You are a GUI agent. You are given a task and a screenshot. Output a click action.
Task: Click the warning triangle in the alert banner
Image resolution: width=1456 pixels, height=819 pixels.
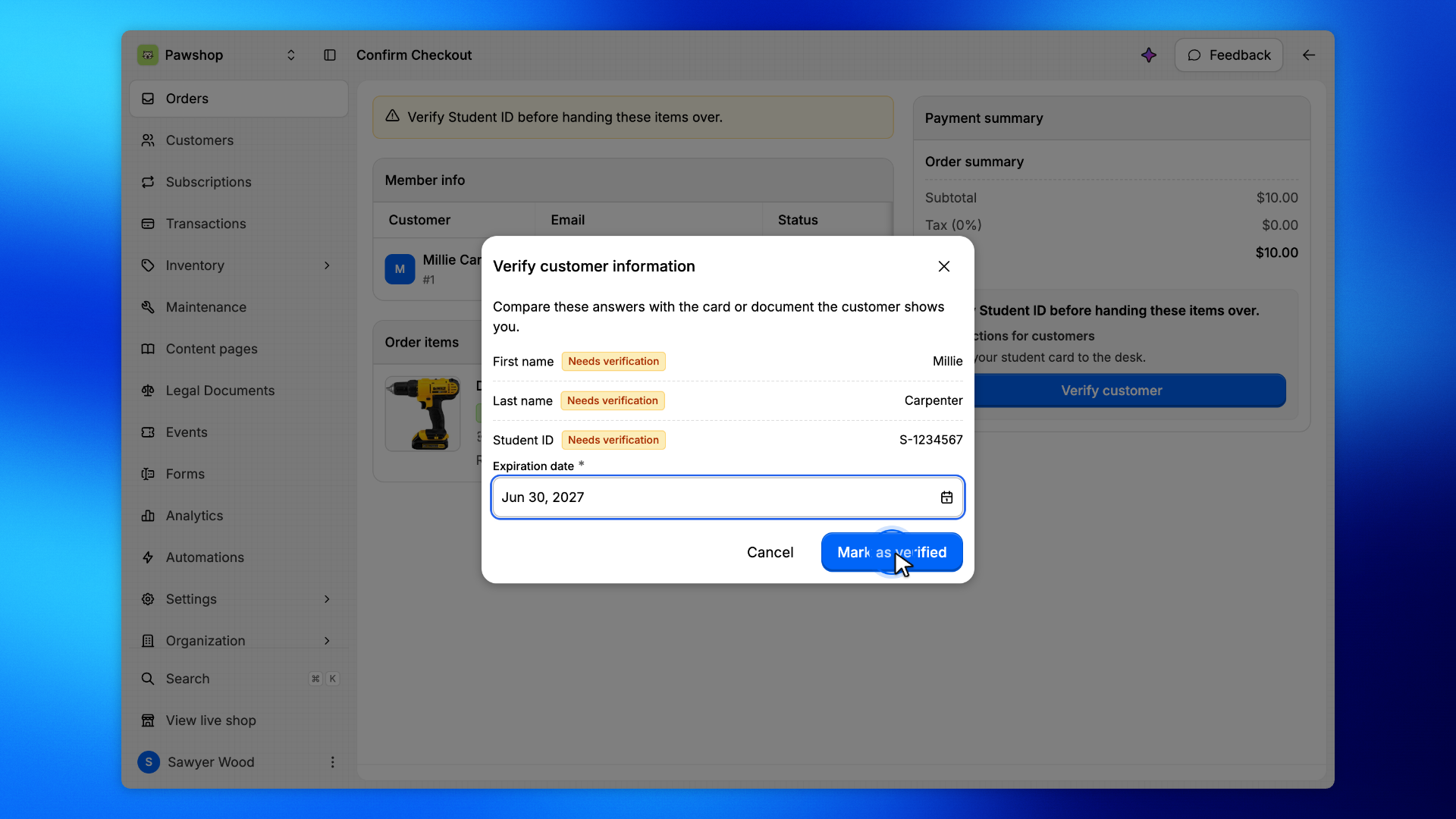point(392,116)
